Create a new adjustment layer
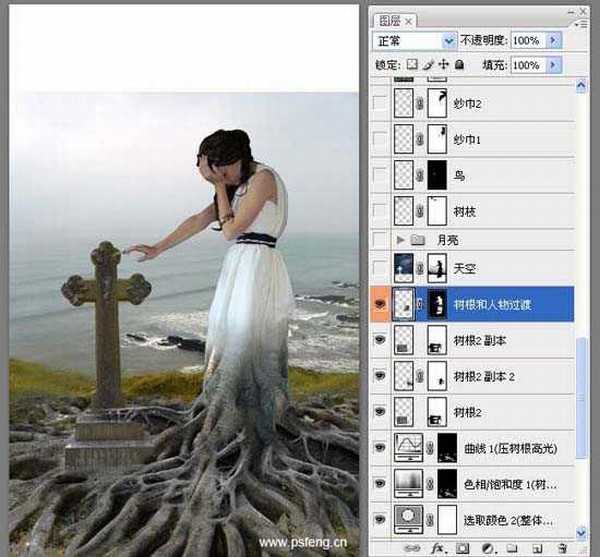The image size is (600, 557). 488,548
